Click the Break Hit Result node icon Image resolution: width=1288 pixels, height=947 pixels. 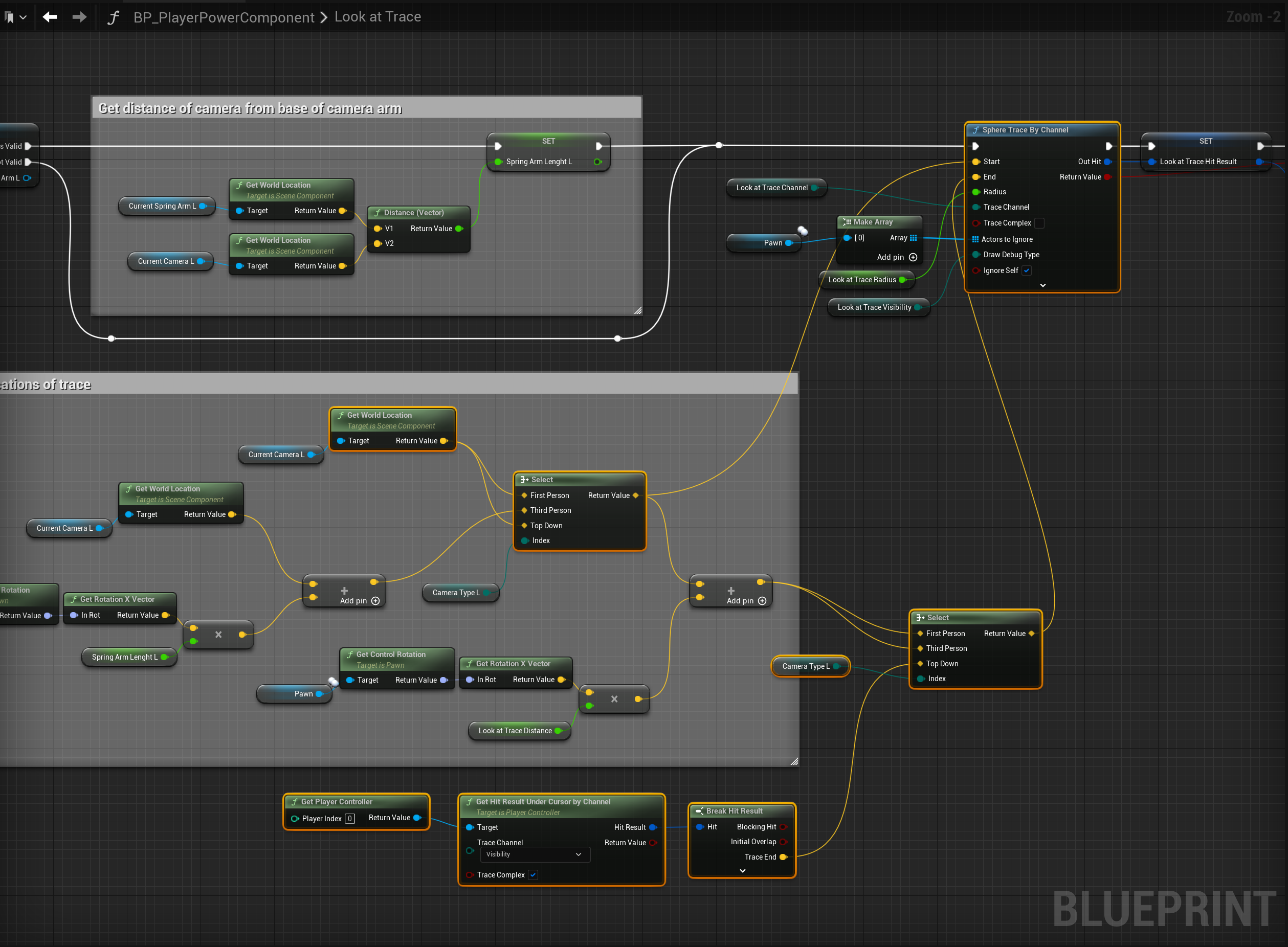(x=699, y=810)
